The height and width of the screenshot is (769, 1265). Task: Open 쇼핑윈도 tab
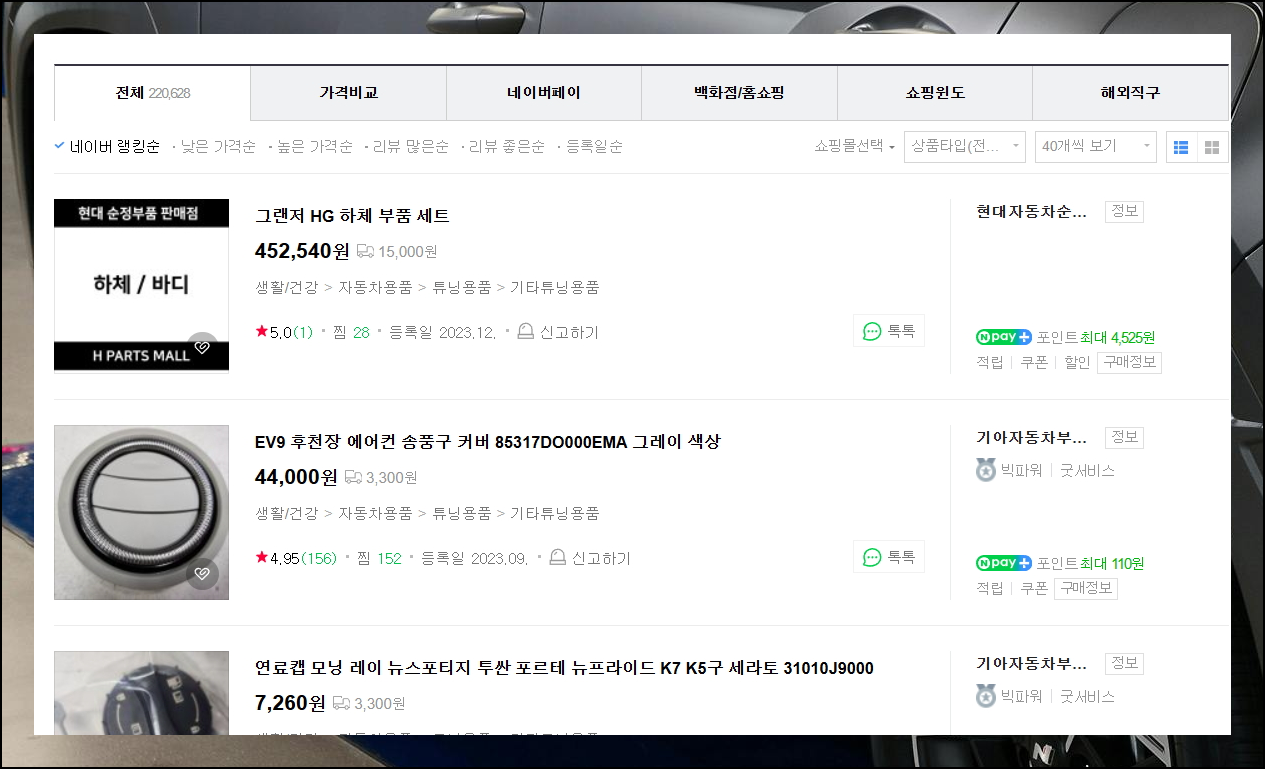(934, 93)
